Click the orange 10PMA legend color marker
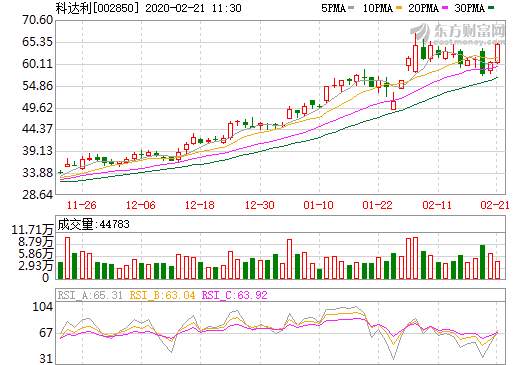This screenshot has height=365, width=520. click(399, 7)
